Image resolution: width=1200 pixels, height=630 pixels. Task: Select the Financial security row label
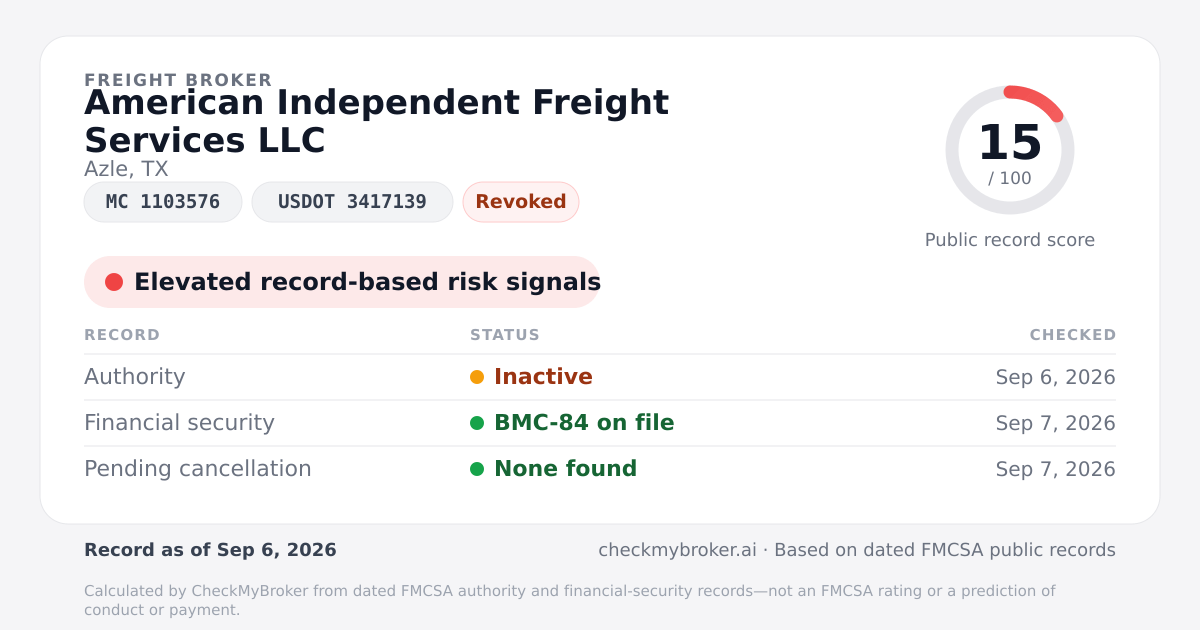click(179, 423)
